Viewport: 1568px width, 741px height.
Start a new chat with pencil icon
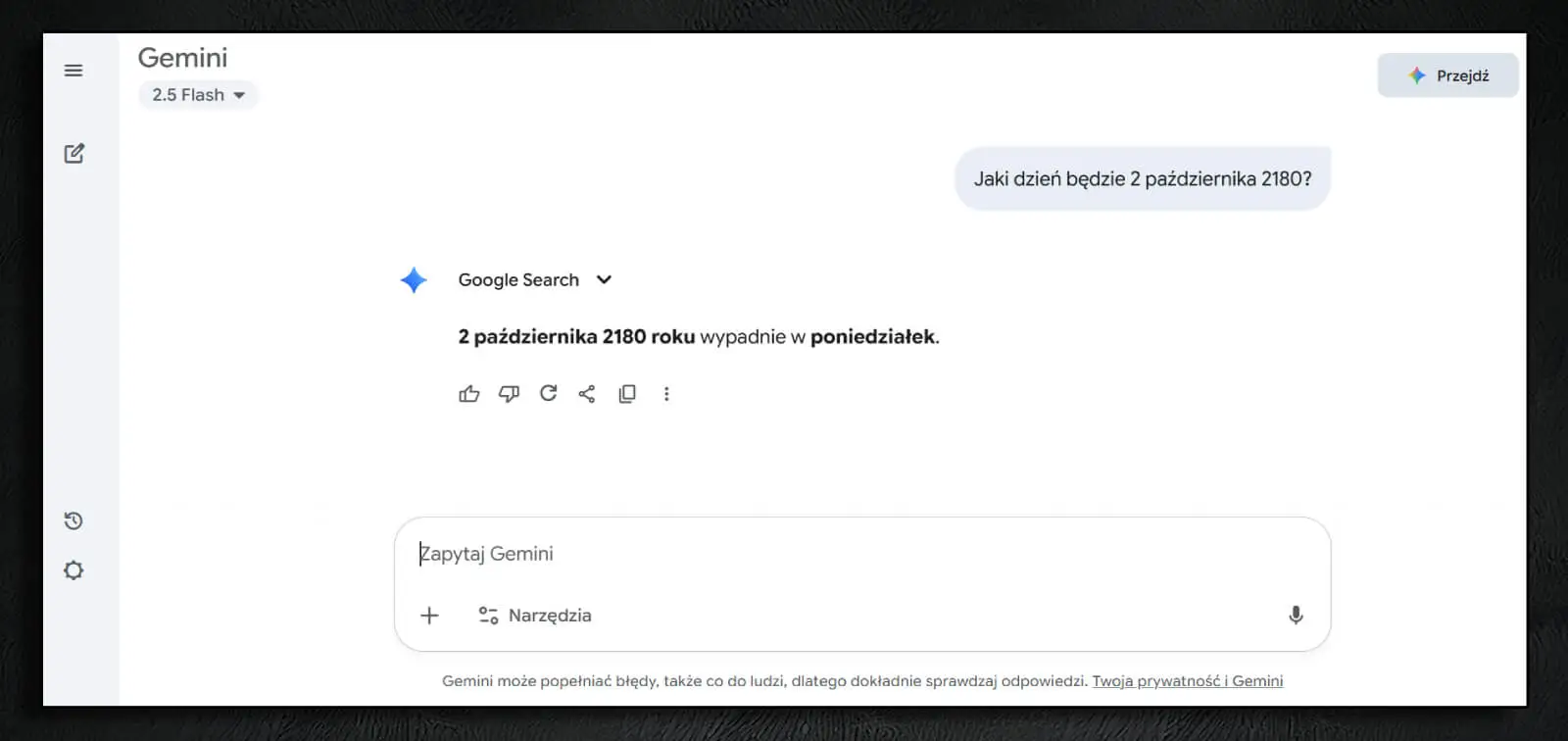click(x=74, y=154)
